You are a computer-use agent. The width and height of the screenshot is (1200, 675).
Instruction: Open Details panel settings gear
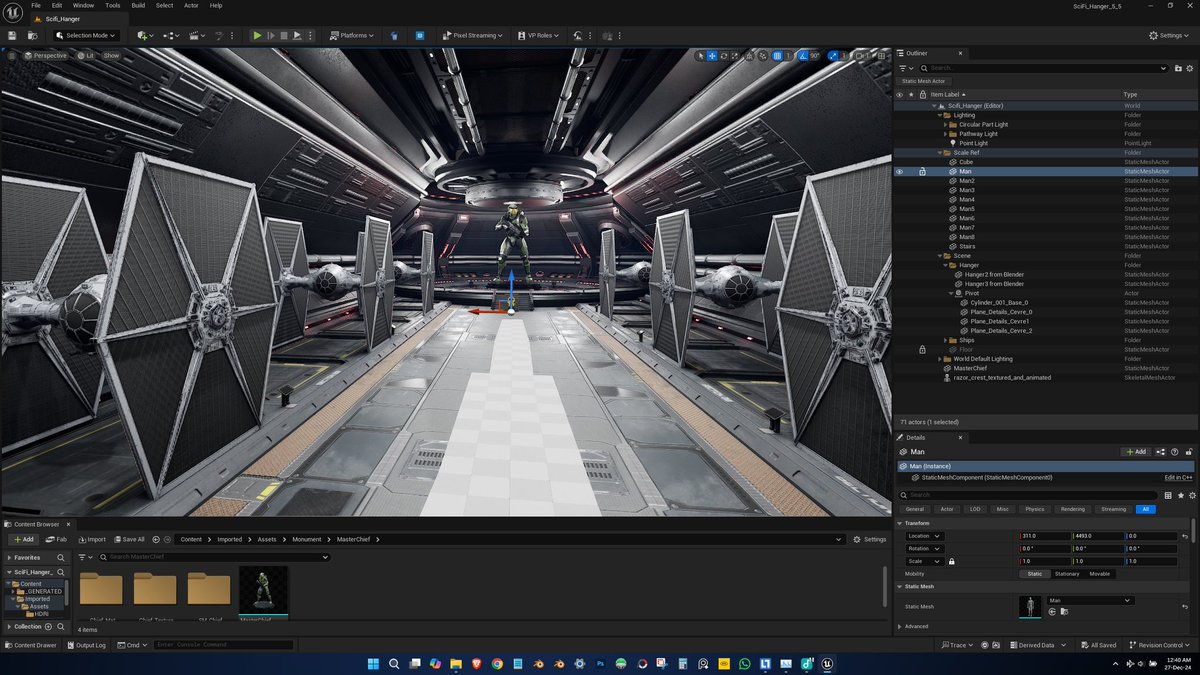(1192, 495)
